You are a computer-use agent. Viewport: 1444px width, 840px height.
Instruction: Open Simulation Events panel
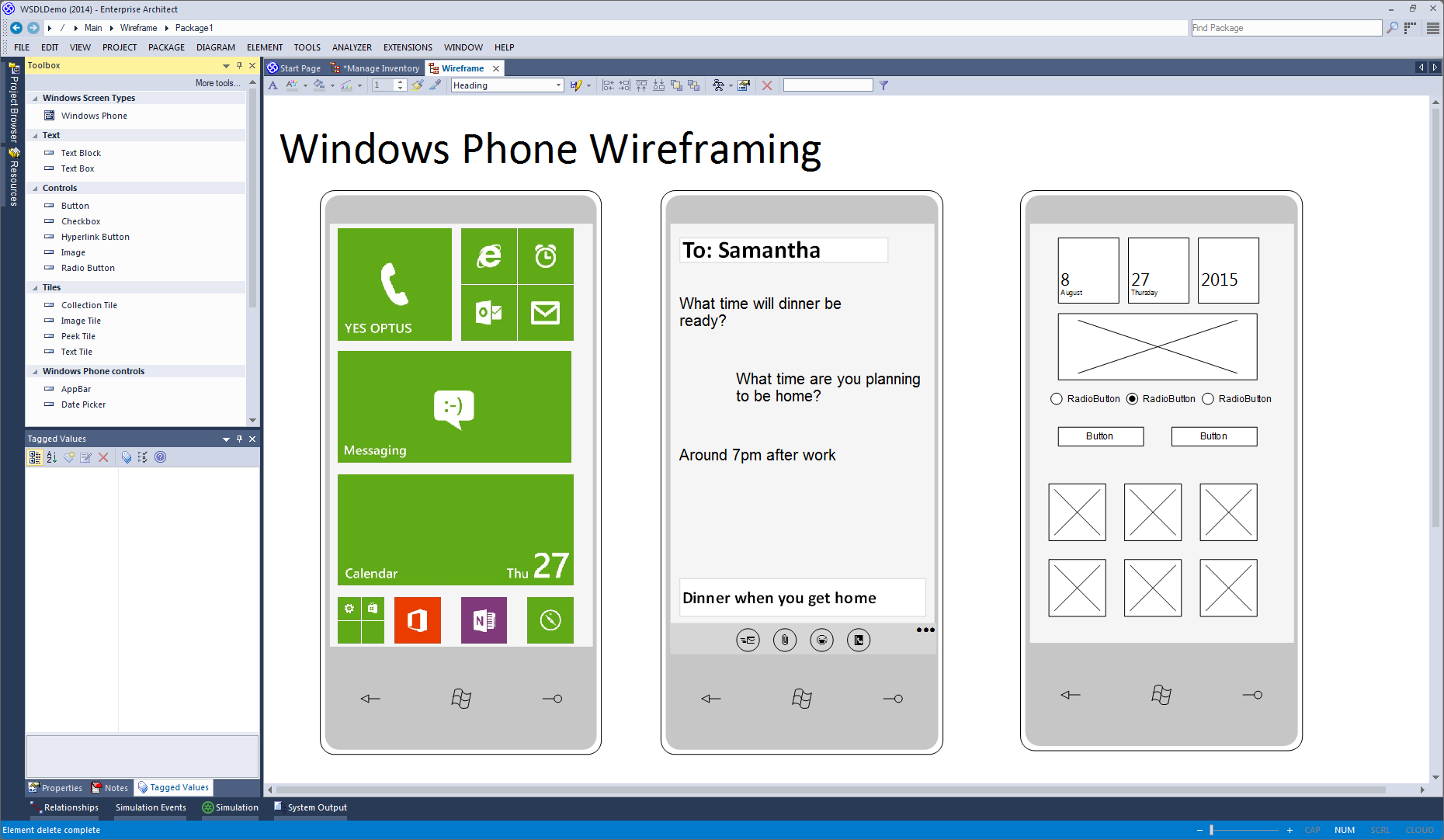[x=151, y=807]
